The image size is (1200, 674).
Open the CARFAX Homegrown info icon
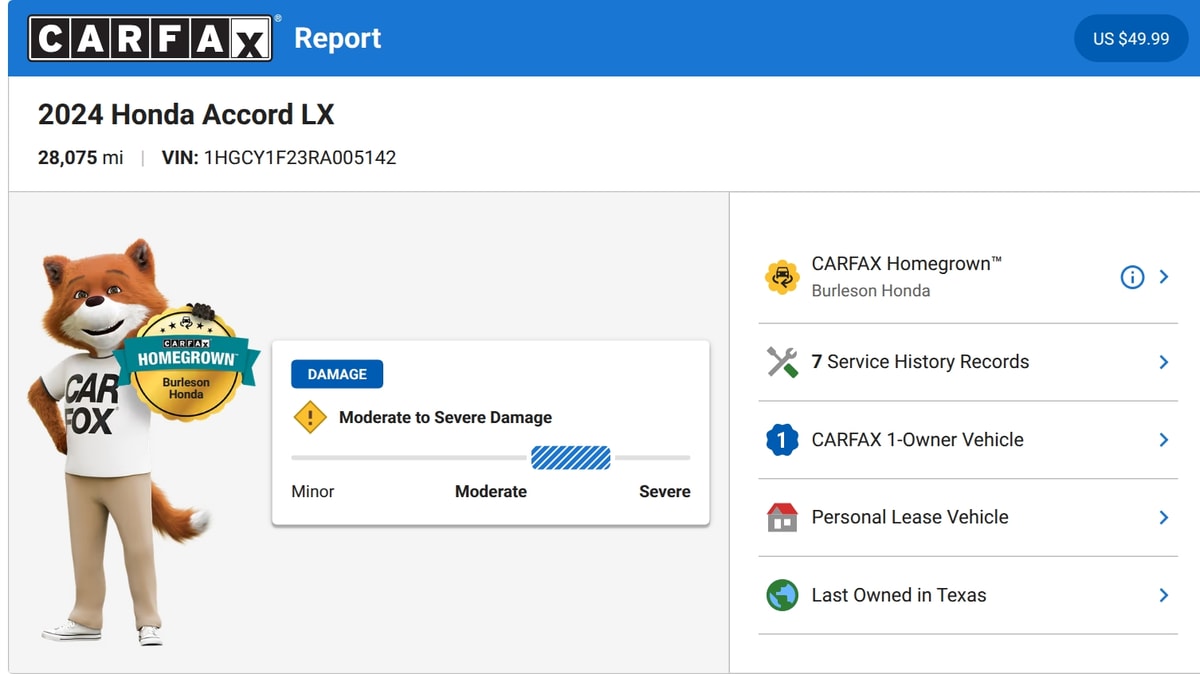point(1132,277)
